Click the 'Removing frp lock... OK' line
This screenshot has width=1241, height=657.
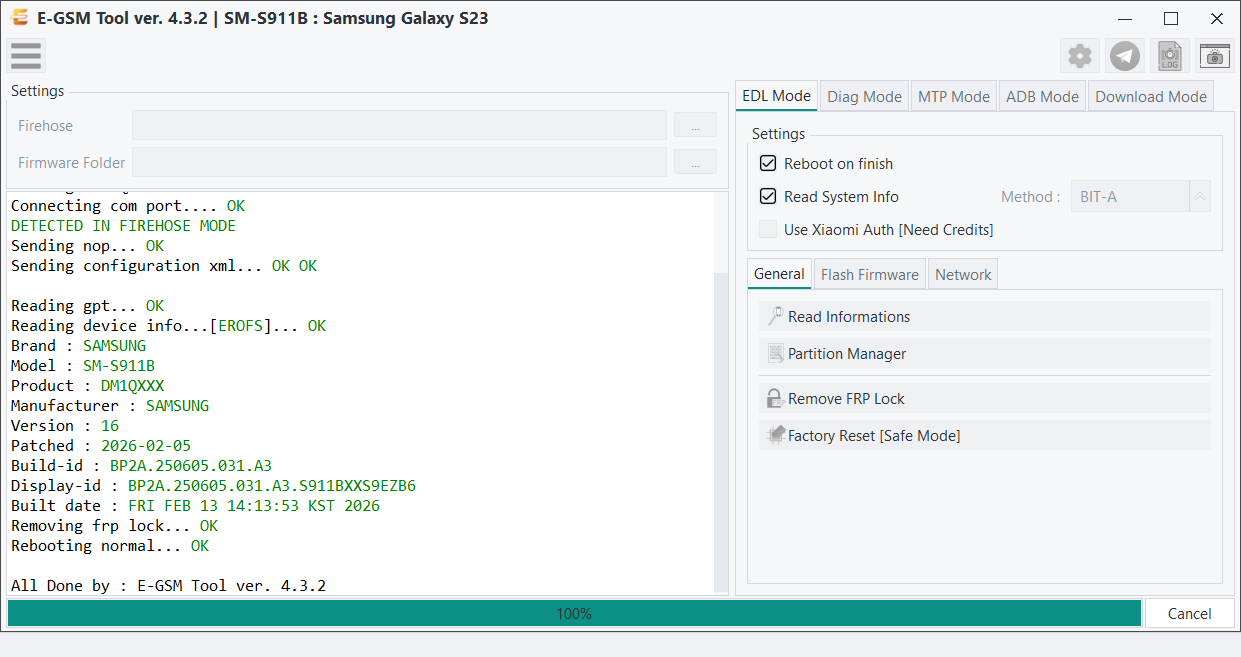point(114,526)
